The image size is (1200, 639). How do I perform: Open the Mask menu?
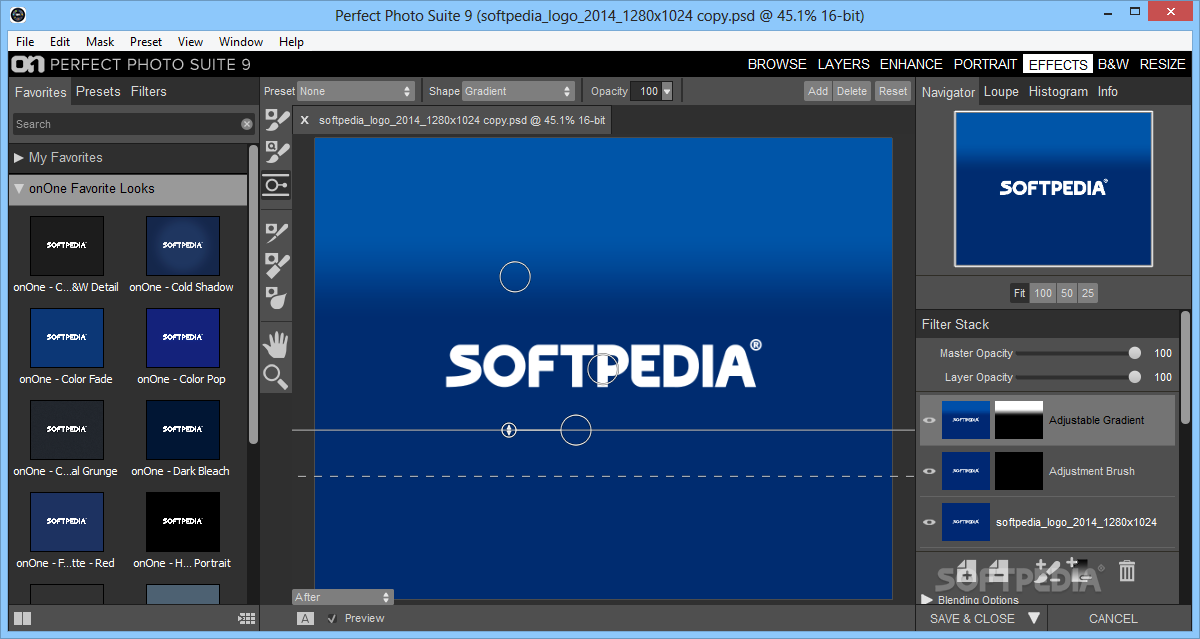pos(100,42)
